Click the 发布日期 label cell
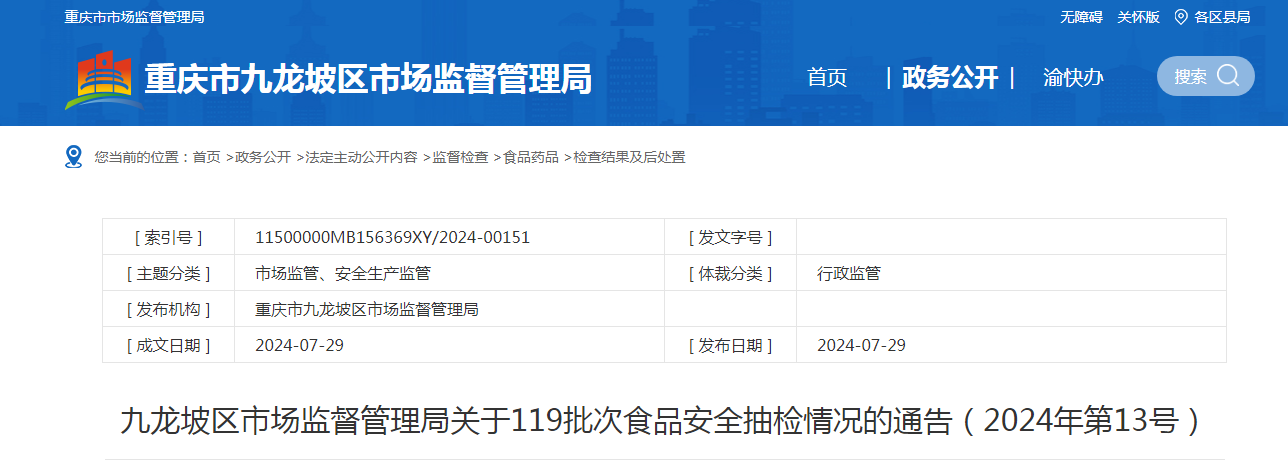This screenshot has width=1288, height=460. [x=730, y=345]
